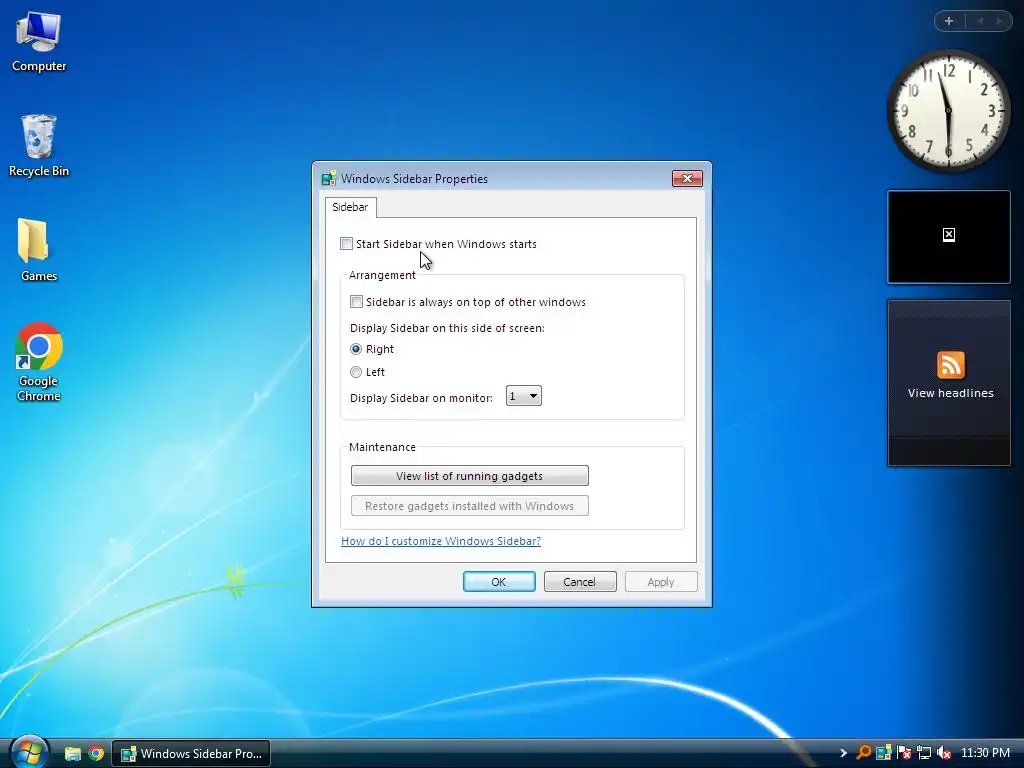Click the sidebar next page arrow
The height and width of the screenshot is (768, 1024).
(x=999, y=21)
